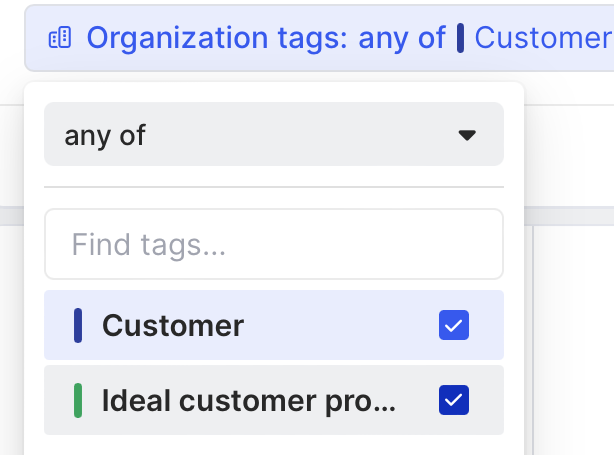Viewport: 614px width, 455px height.
Task: Click the dropdown caret arrow icon
Action: (x=466, y=135)
